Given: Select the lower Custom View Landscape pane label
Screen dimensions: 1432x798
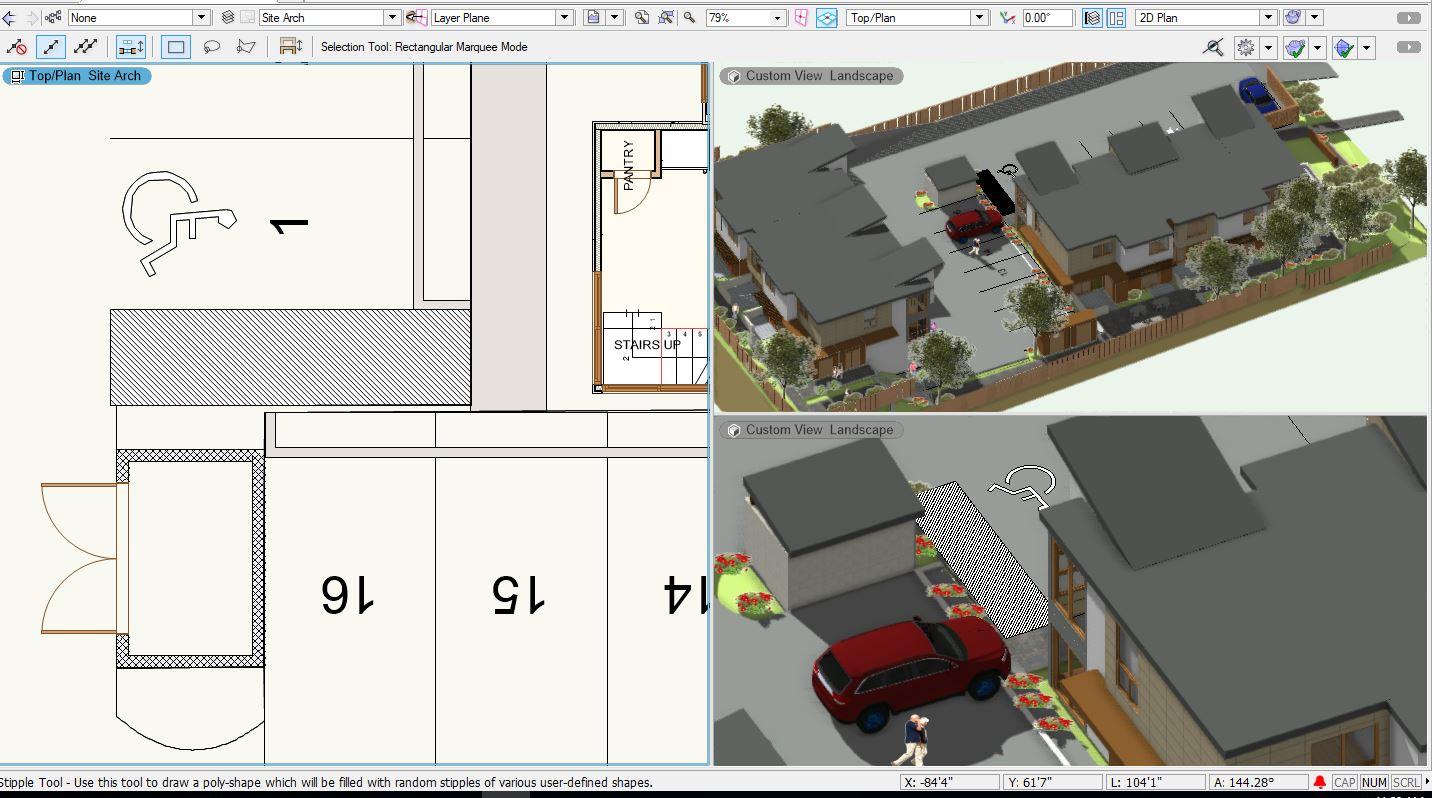Looking at the screenshot, I should [x=811, y=430].
